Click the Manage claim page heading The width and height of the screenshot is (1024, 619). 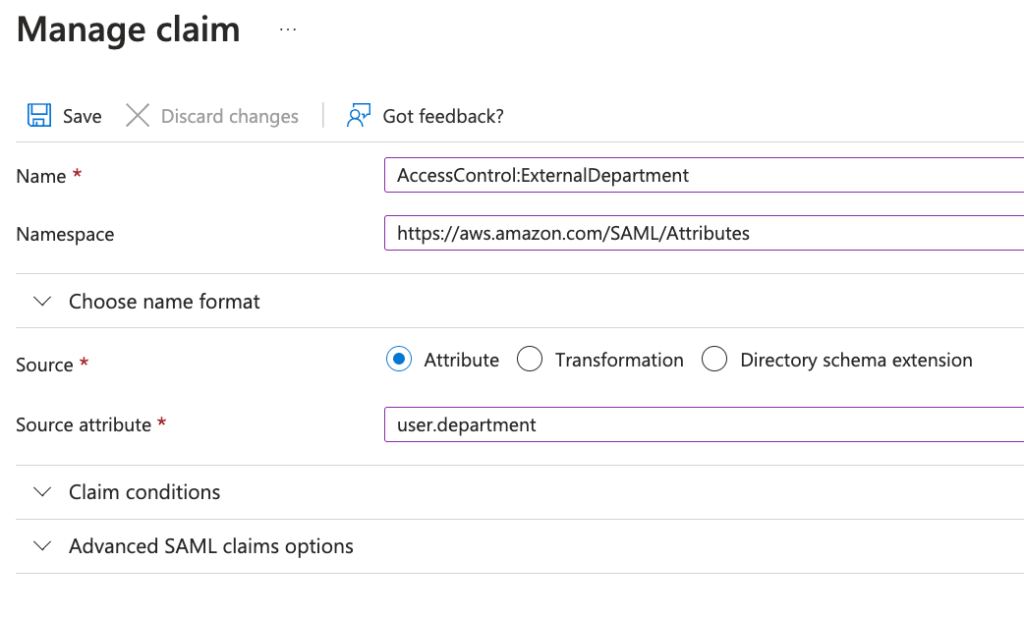128,30
